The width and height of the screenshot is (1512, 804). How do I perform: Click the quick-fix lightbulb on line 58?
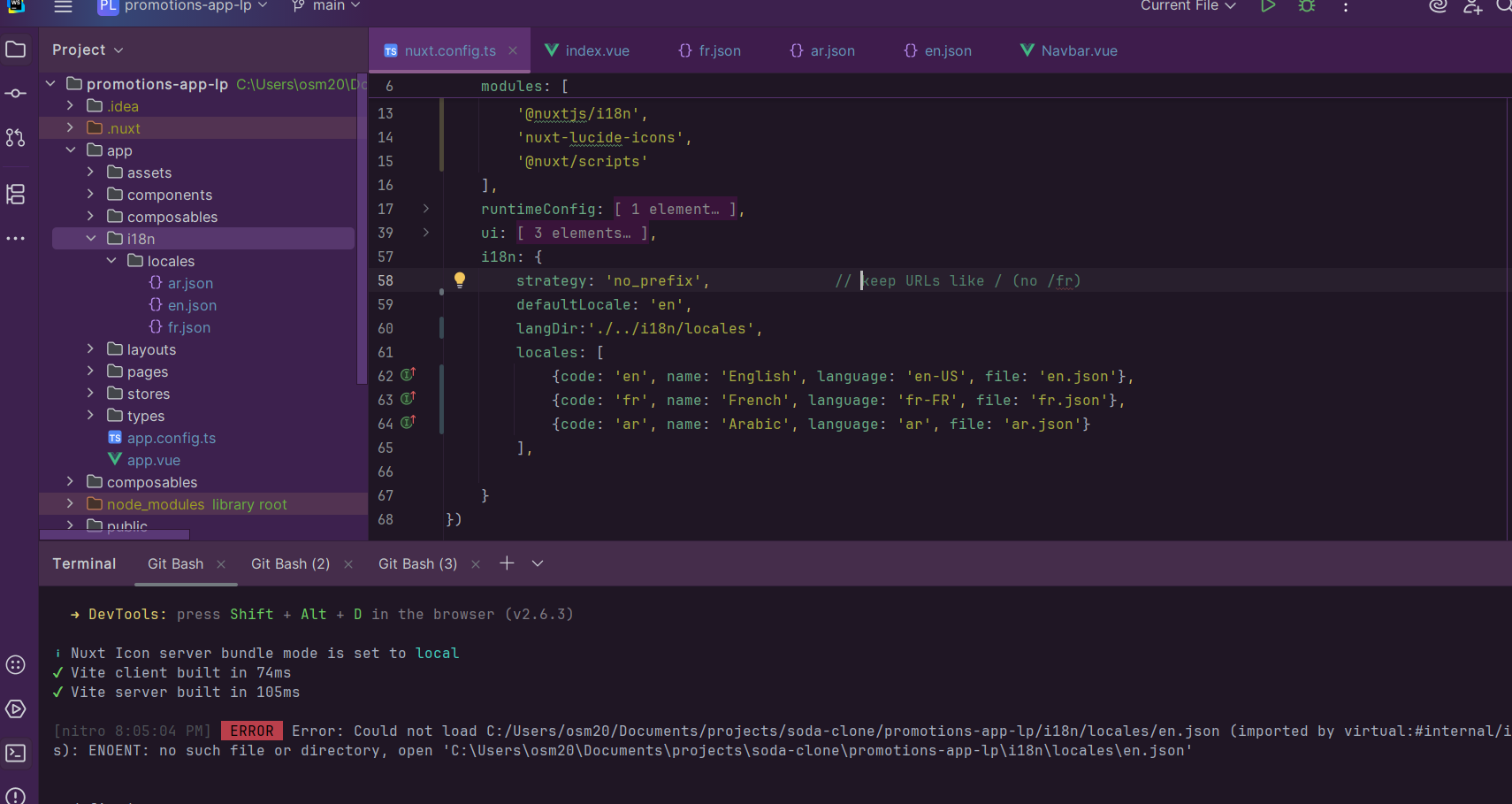[x=460, y=279]
